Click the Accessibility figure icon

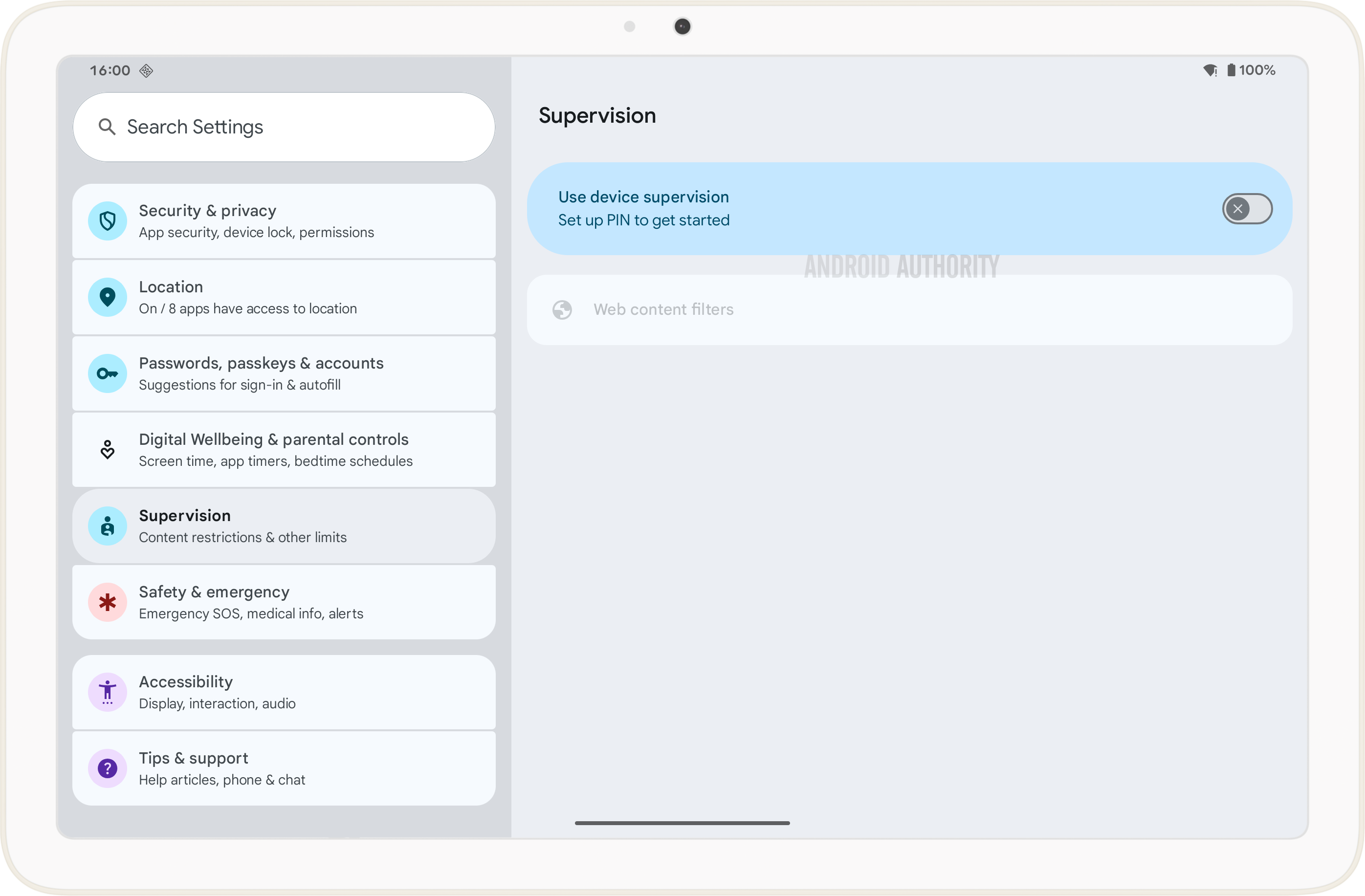pos(107,692)
